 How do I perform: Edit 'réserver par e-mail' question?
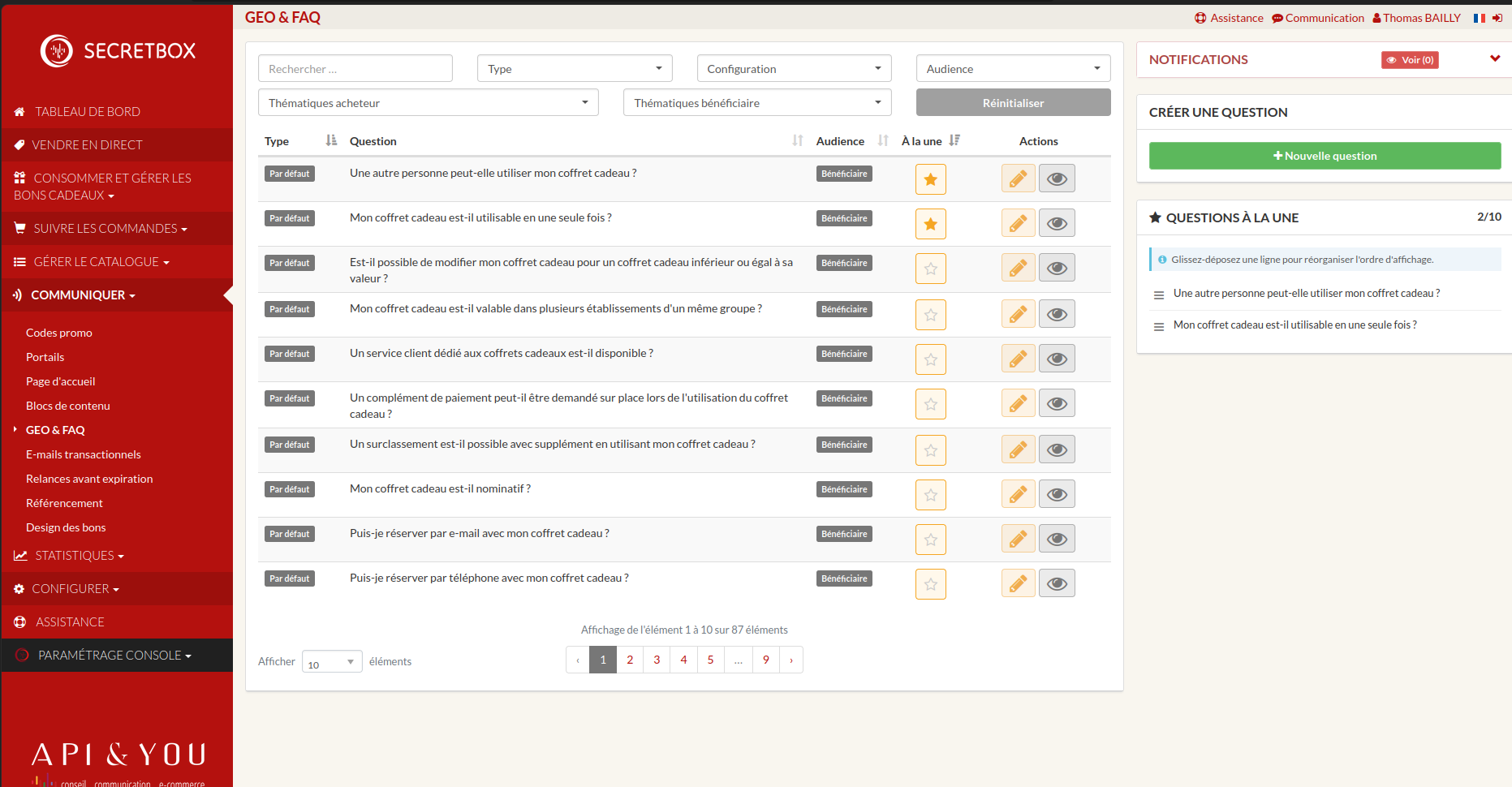point(1018,539)
